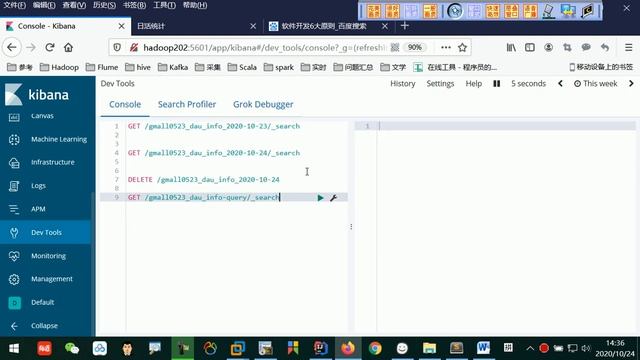Change the 5 seconds refresh interval
Viewport: 640px width, 360px height.
tap(528, 84)
